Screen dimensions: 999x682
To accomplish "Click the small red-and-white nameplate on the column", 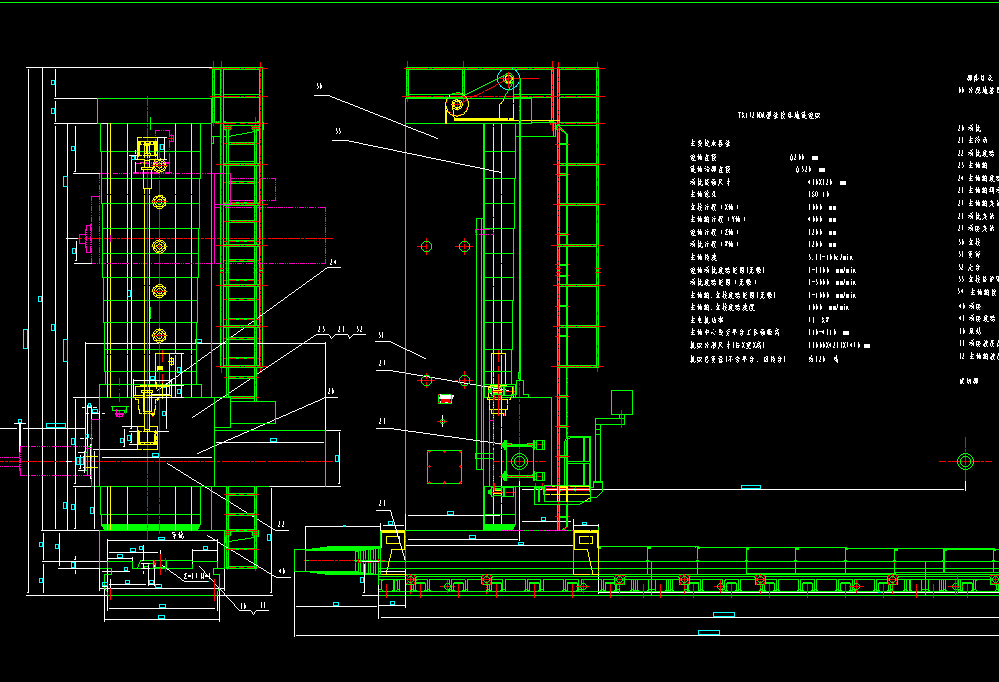I will (445, 399).
